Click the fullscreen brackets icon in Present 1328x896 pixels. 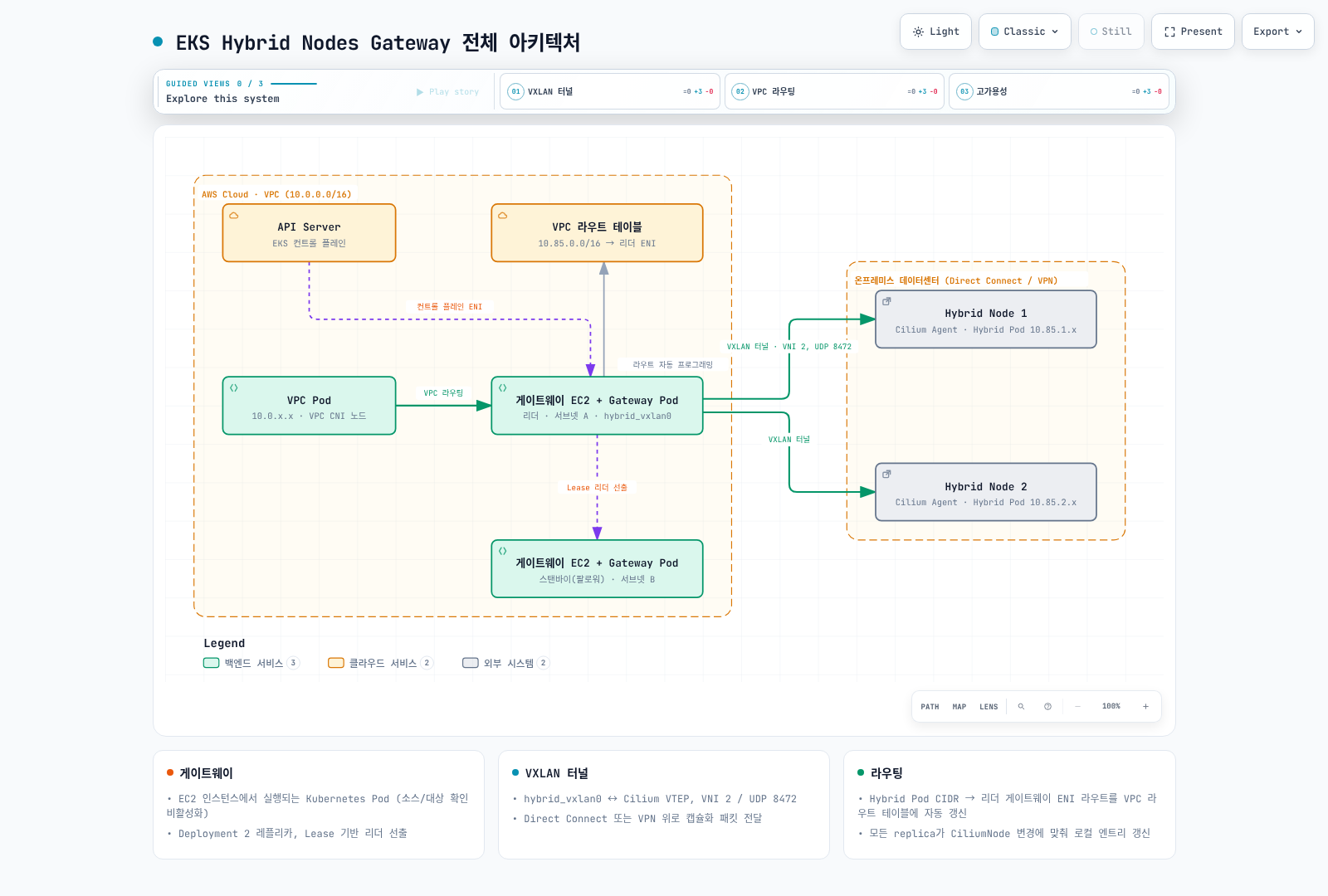[1169, 32]
